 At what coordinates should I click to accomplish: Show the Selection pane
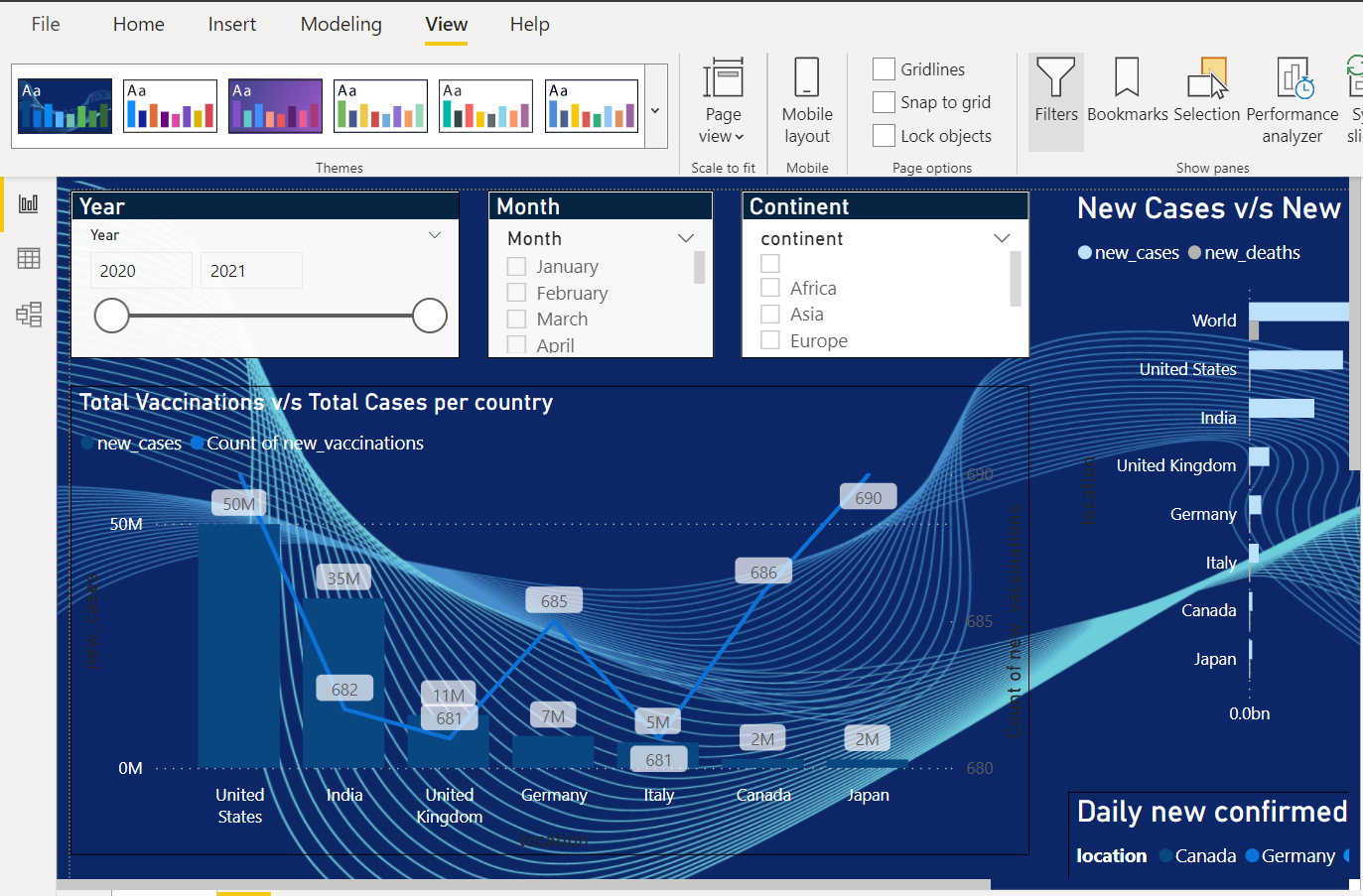tap(1206, 94)
